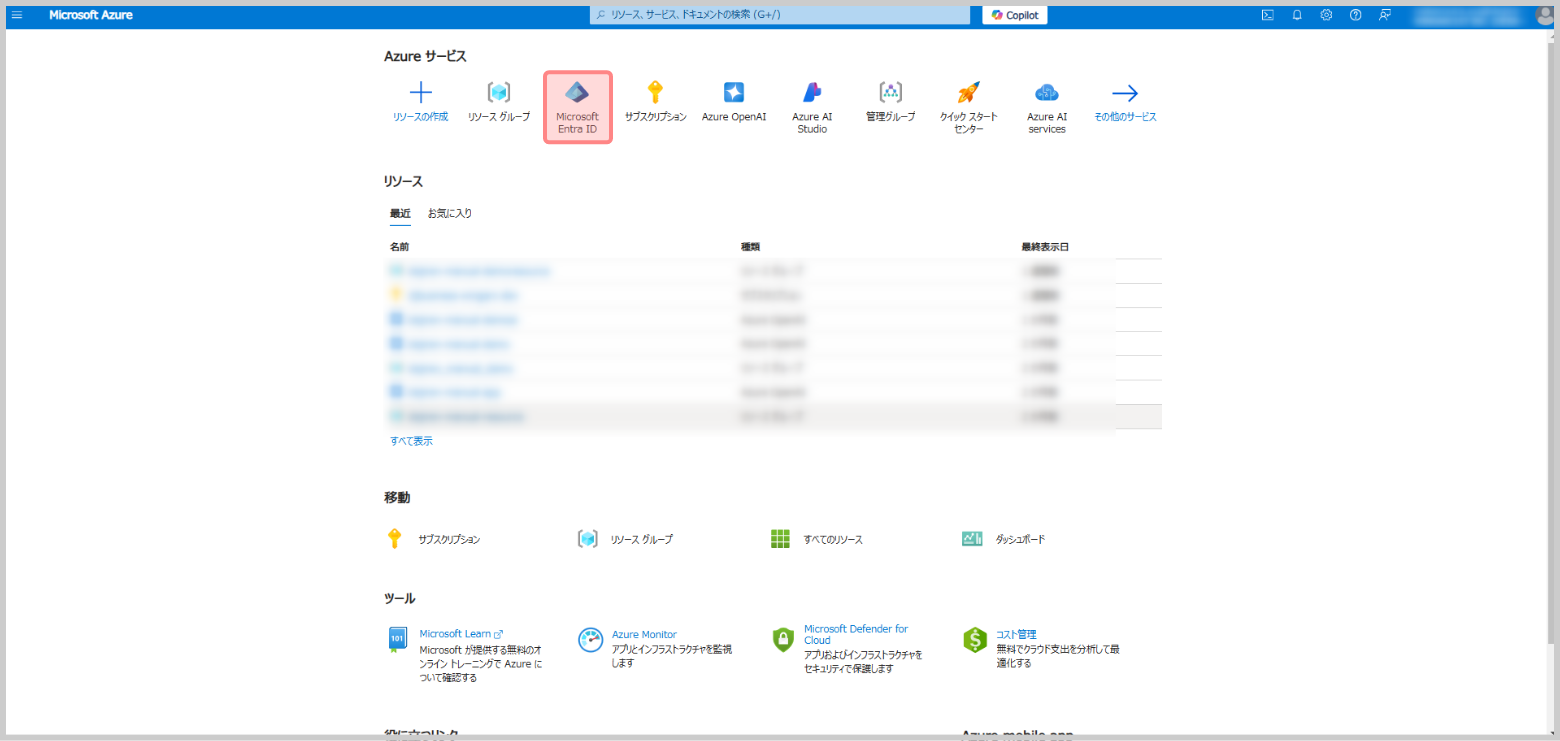The image size is (1560, 741).
Task: Open the 管理グループ service icon
Action: [891, 93]
